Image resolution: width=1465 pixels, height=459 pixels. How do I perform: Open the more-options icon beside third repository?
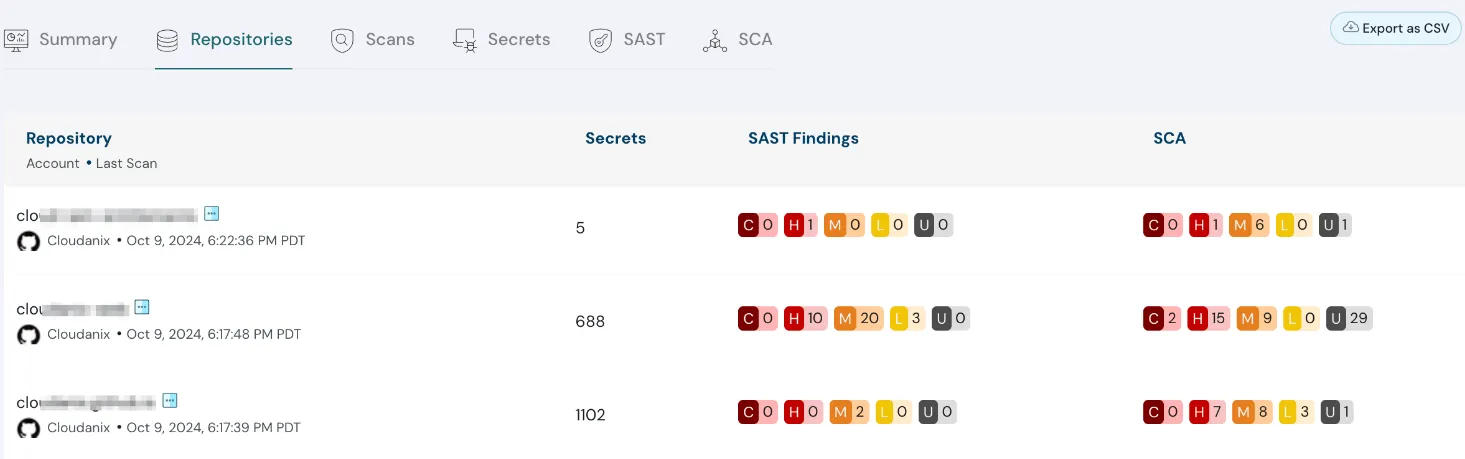pos(170,401)
